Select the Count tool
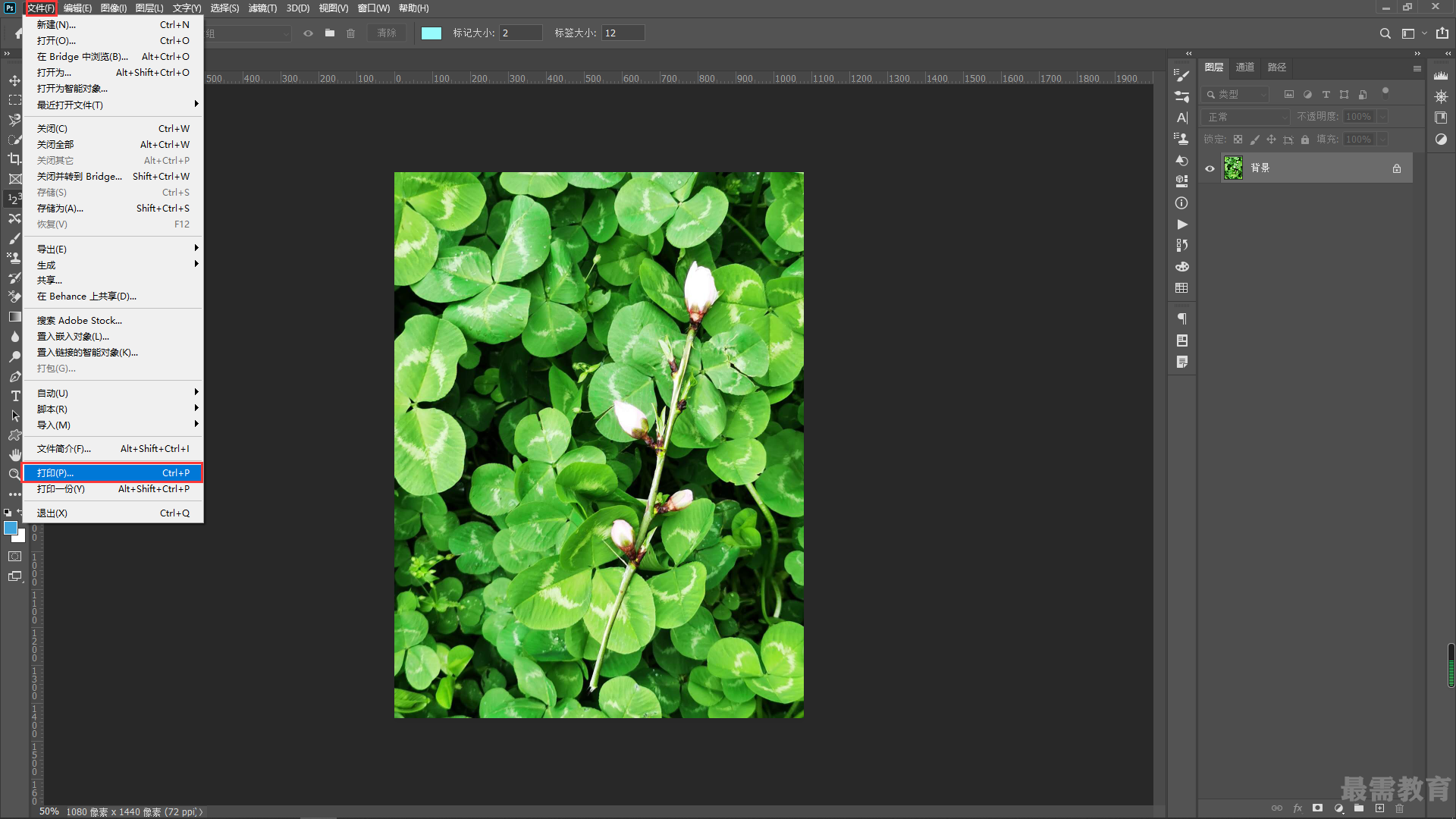Image resolution: width=1456 pixels, height=819 pixels. (14, 199)
